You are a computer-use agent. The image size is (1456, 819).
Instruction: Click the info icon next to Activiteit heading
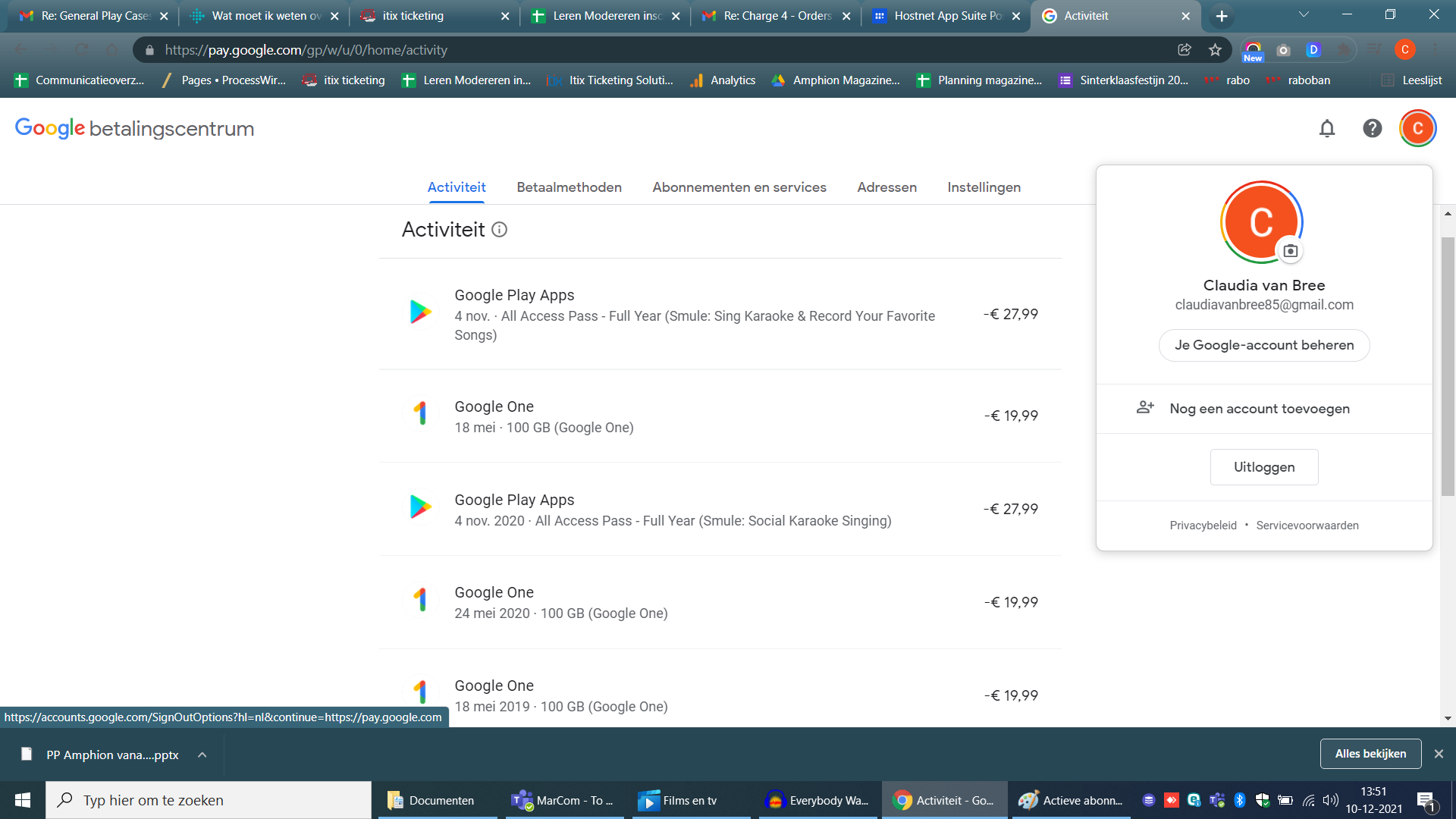pos(499,229)
